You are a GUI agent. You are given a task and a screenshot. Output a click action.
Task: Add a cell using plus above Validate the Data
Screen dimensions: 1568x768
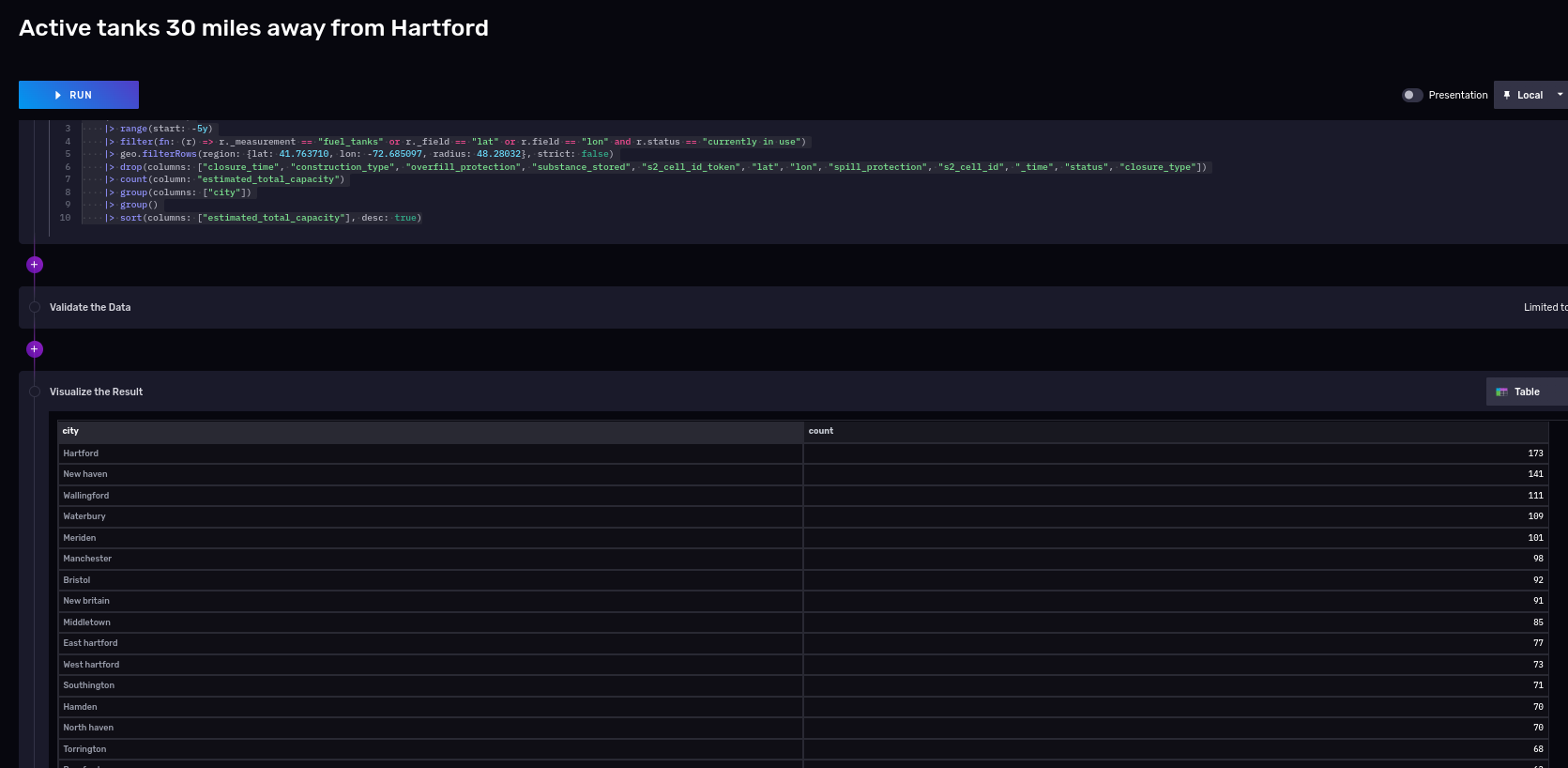(x=35, y=265)
